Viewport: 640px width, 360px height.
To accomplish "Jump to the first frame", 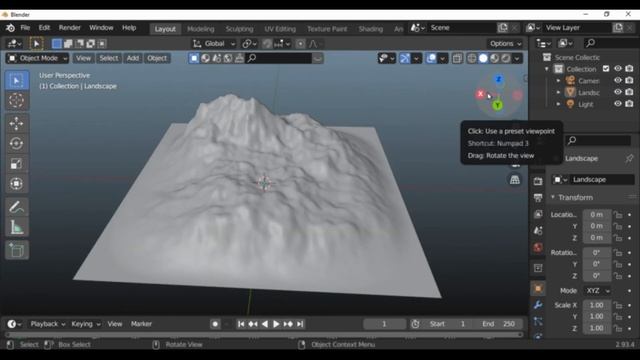I will tap(241, 324).
